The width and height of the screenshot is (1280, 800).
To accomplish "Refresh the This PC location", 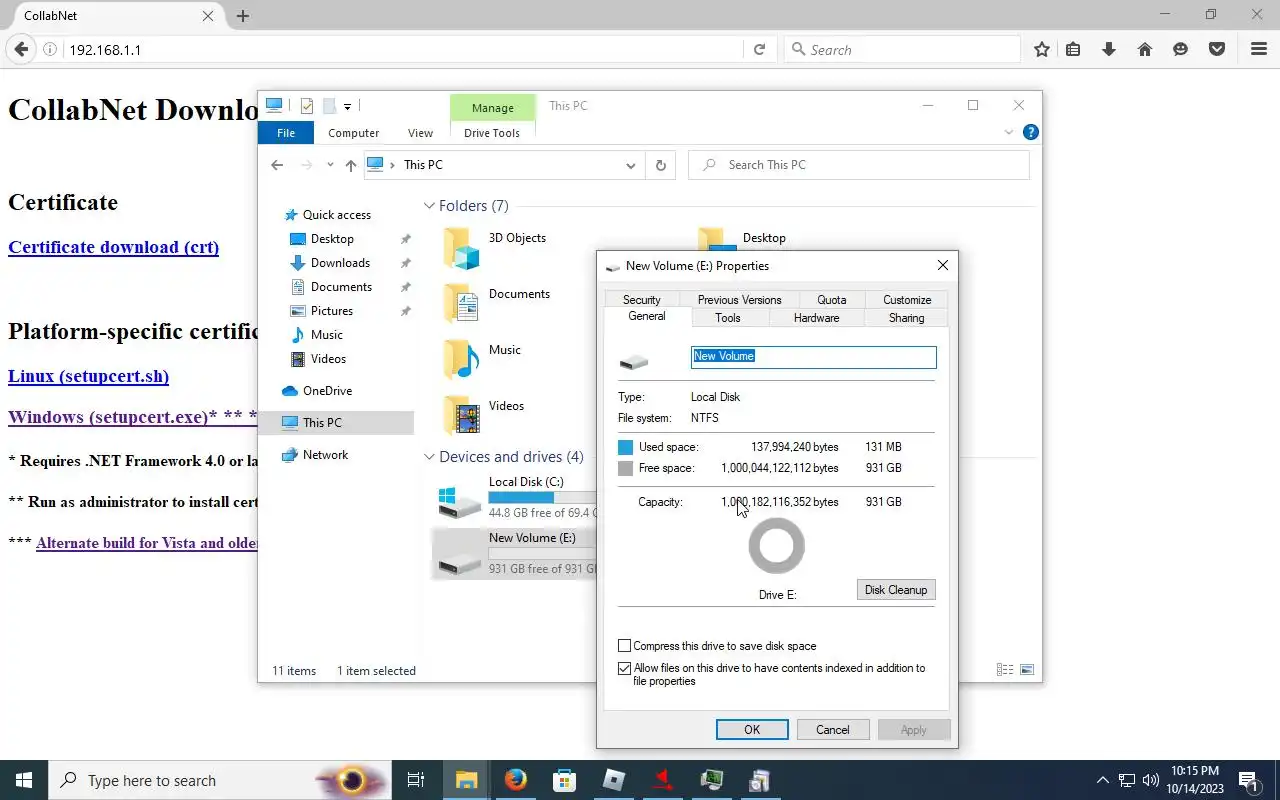I will (661, 165).
